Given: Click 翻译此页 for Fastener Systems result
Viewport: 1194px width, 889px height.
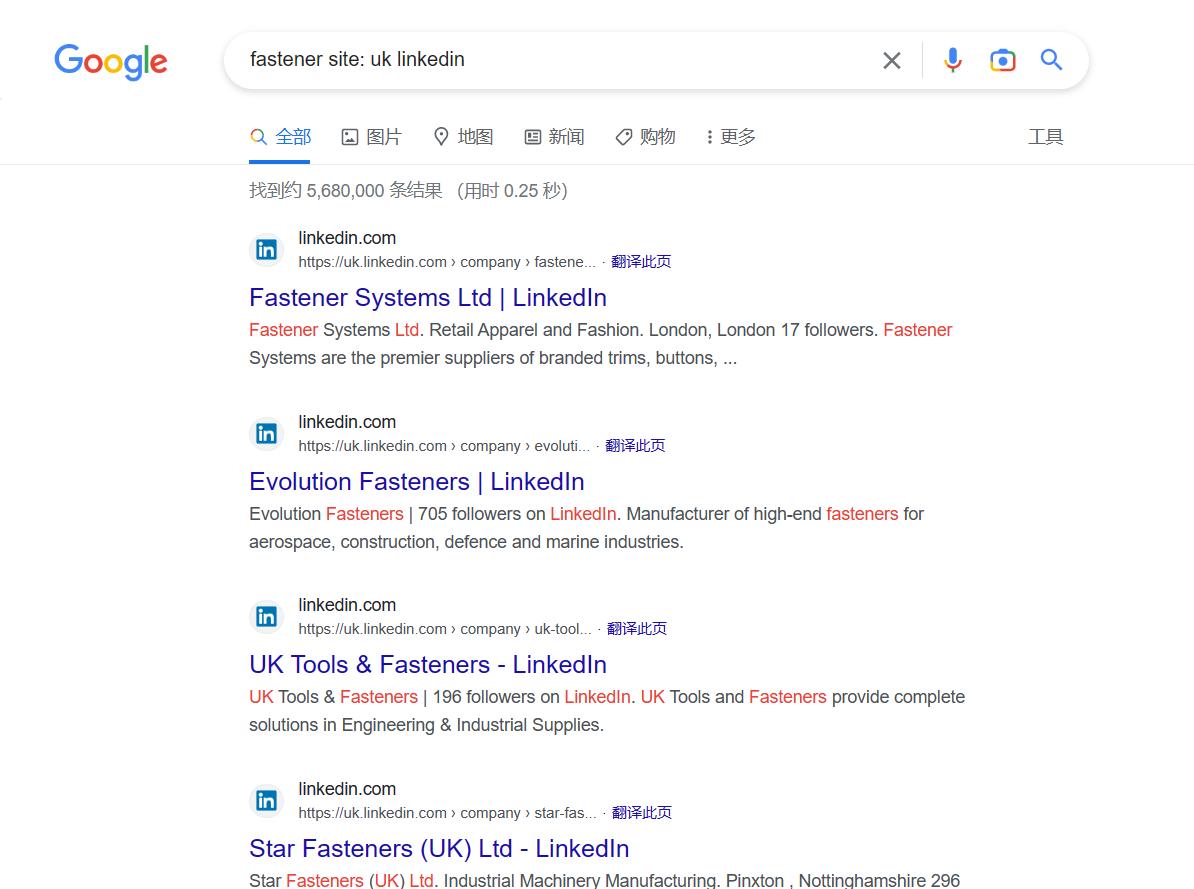Looking at the screenshot, I should [x=641, y=262].
